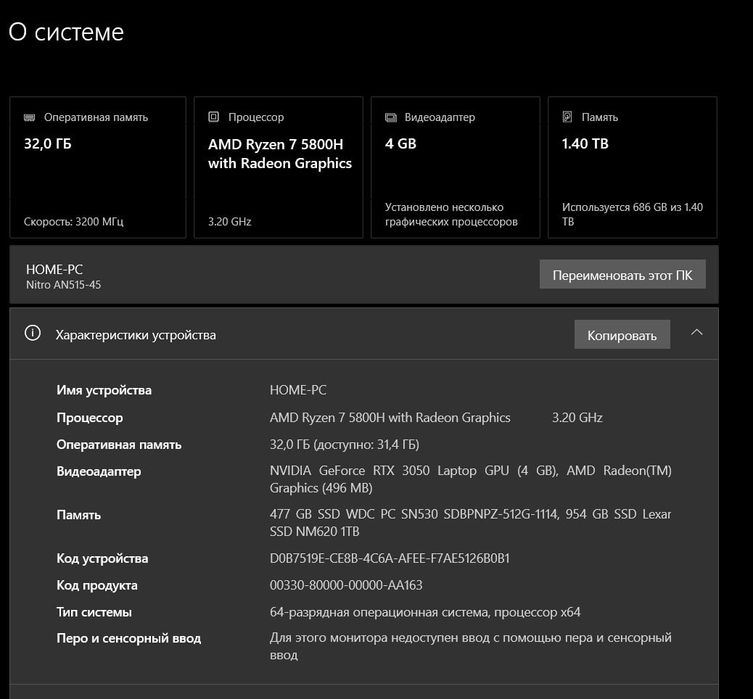This screenshot has width=753, height=699.
Task: Click the Перо и сенсорный ввод label
Action: pyautogui.click(x=129, y=638)
